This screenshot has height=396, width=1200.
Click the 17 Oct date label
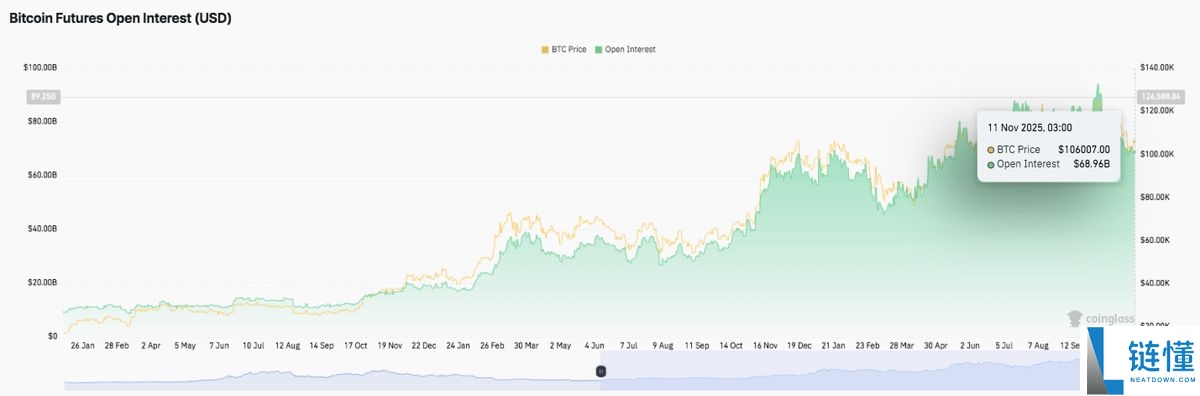(356, 345)
